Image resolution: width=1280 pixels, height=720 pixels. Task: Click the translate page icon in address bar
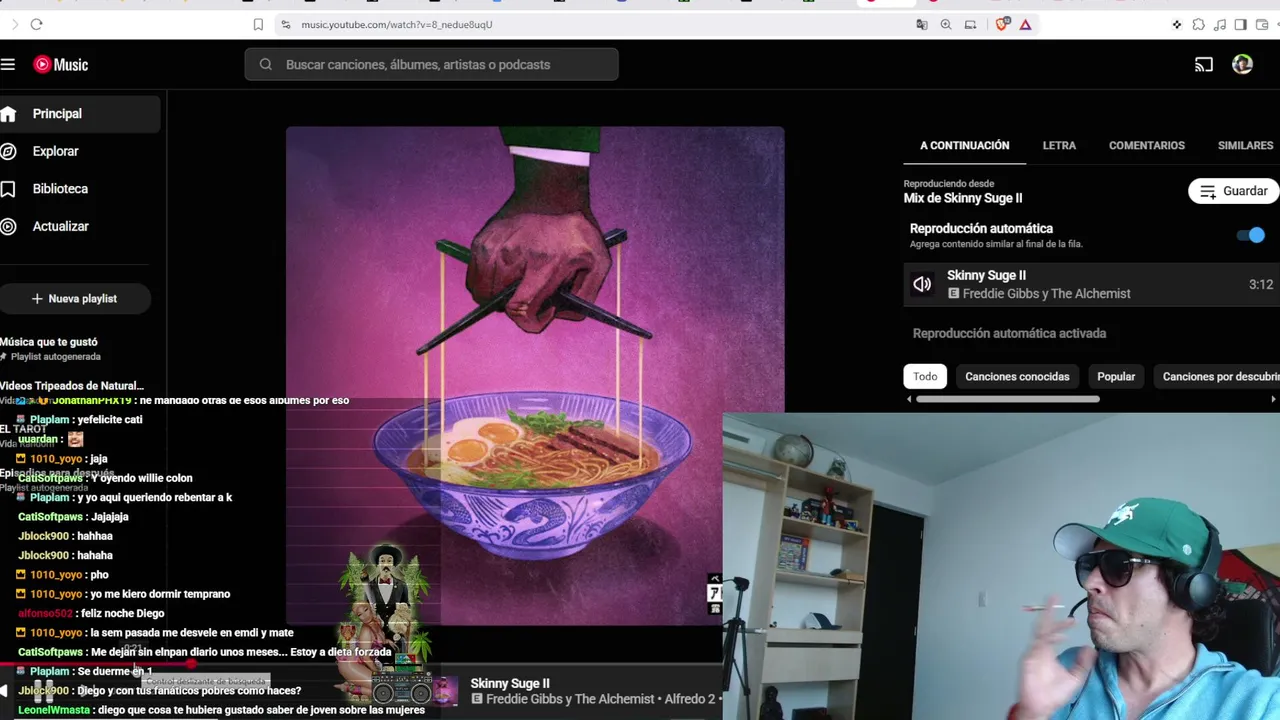click(922, 24)
